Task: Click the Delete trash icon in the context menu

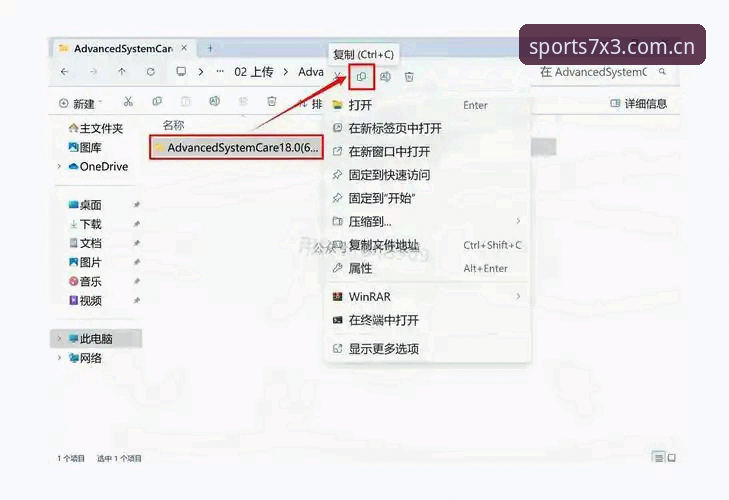Action: pyautogui.click(x=409, y=77)
